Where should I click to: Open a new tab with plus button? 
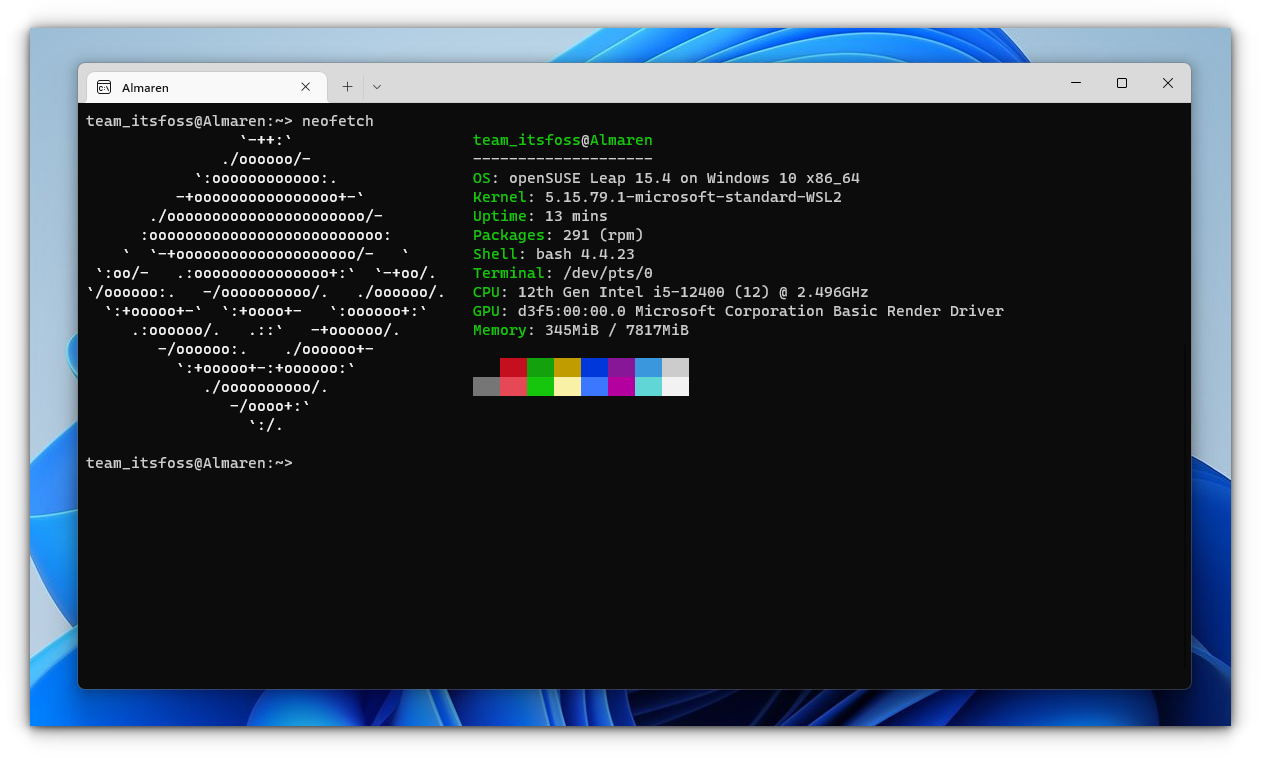click(347, 87)
